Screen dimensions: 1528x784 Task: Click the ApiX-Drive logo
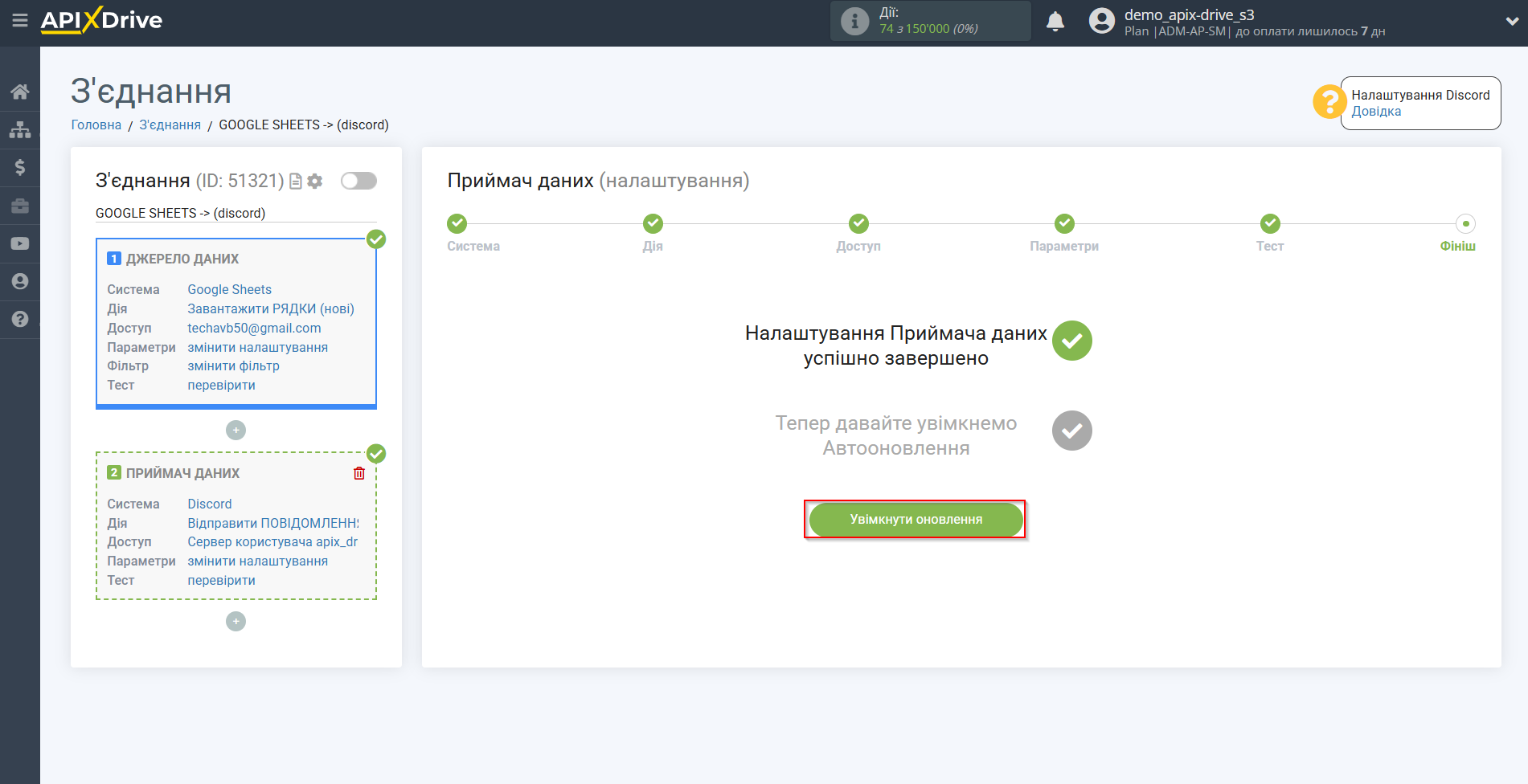[x=101, y=20]
